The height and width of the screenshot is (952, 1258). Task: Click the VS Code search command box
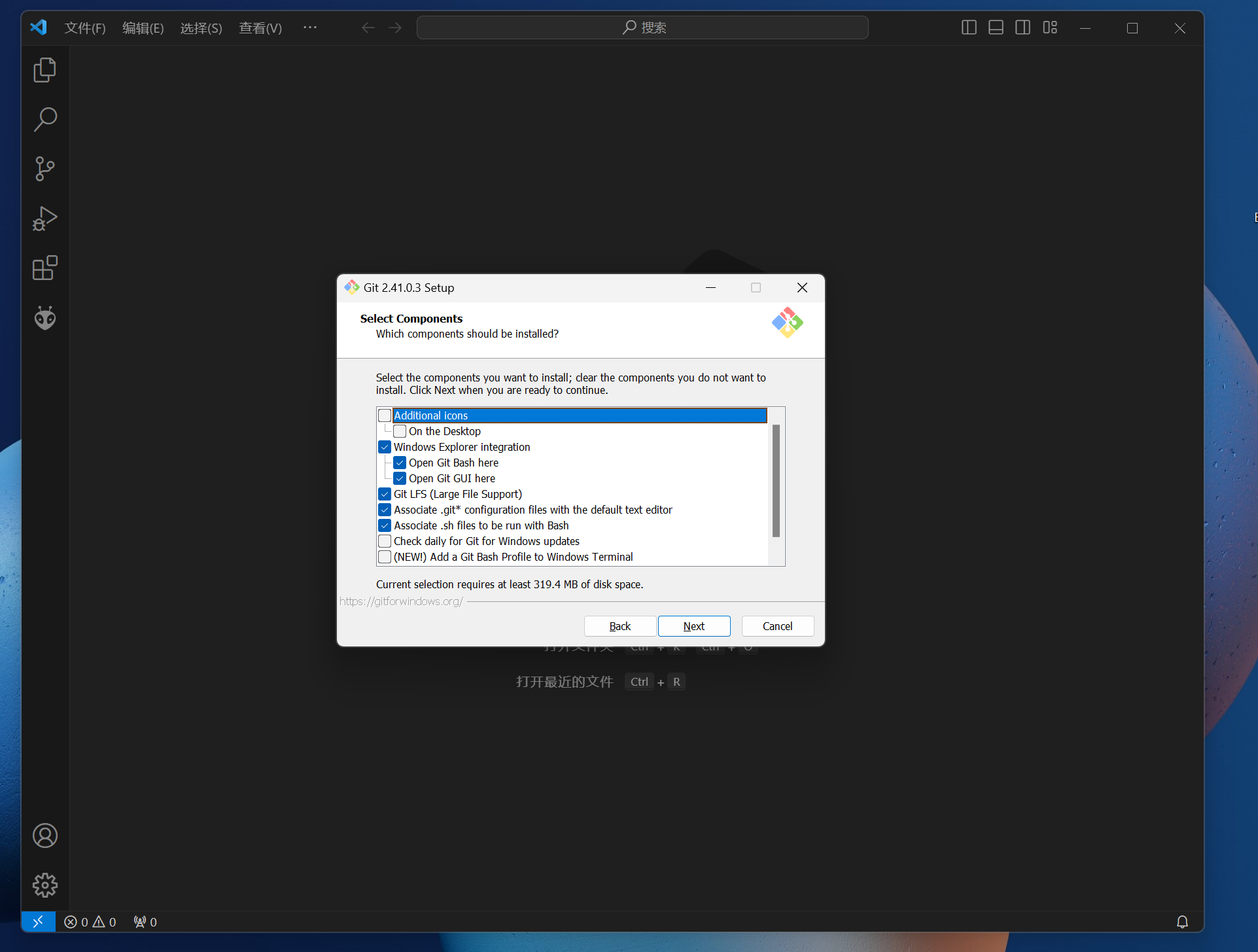pos(642,27)
